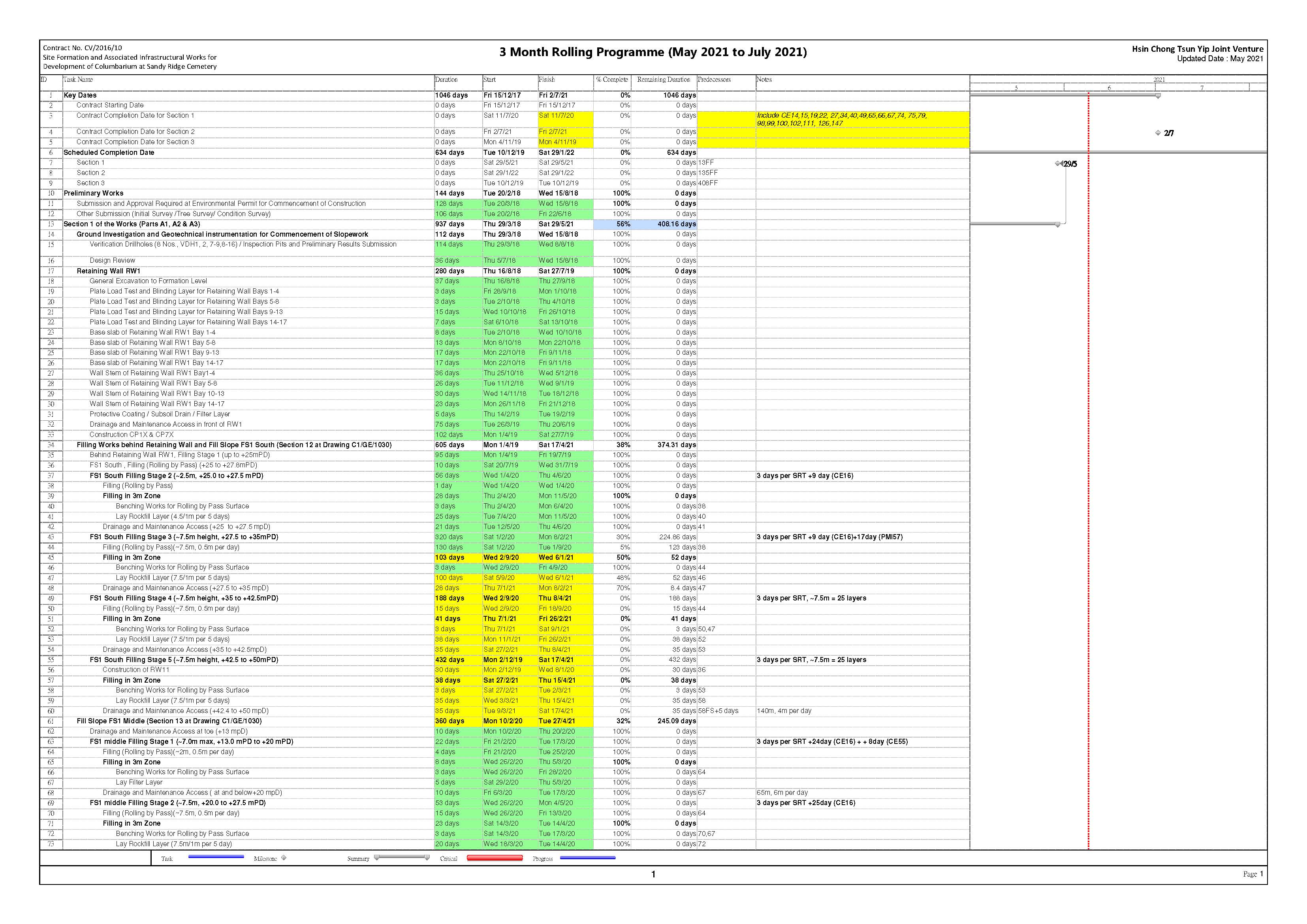The width and height of the screenshot is (1307, 924).
Task: Click the "Verification Drillholes (8 Nos." task name
Action: pyautogui.click(x=243, y=244)
